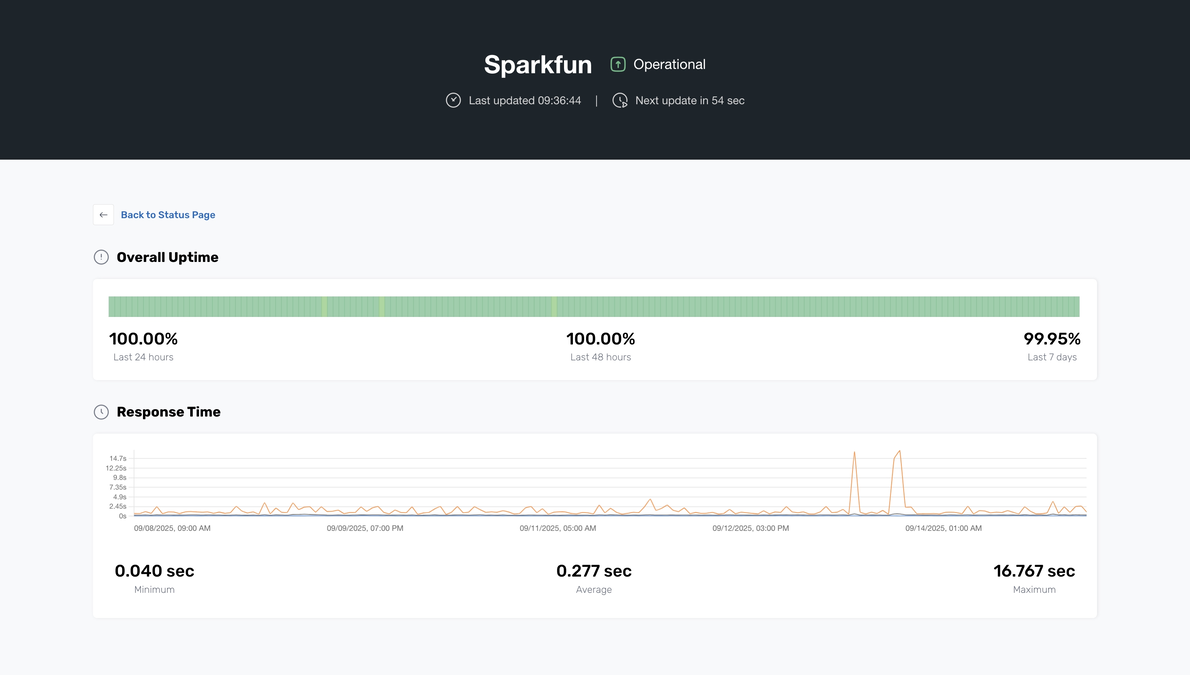Screen dimensions: 1190x675
Task: Click the Sparkfun page title
Action: pyautogui.click(x=537, y=63)
